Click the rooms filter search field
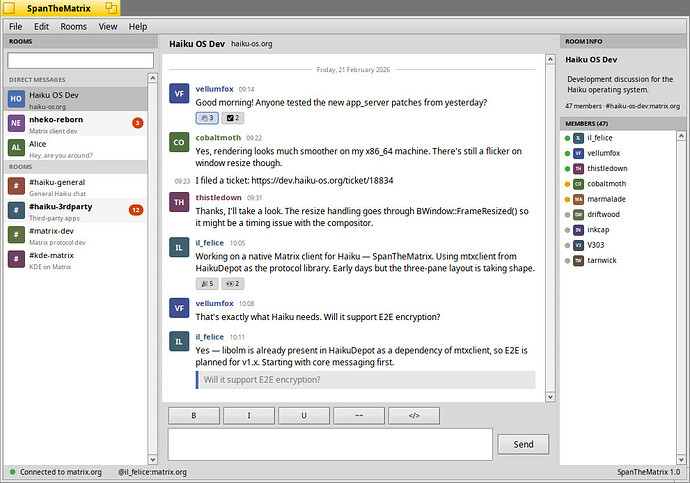 pos(81,61)
